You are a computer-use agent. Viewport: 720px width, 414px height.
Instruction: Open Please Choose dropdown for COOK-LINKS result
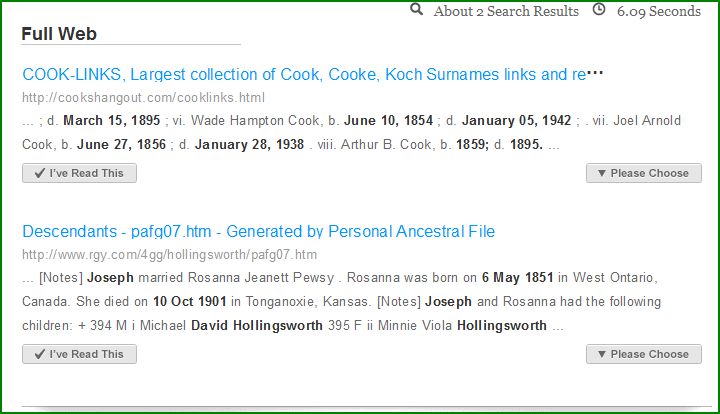pyautogui.click(x=644, y=173)
